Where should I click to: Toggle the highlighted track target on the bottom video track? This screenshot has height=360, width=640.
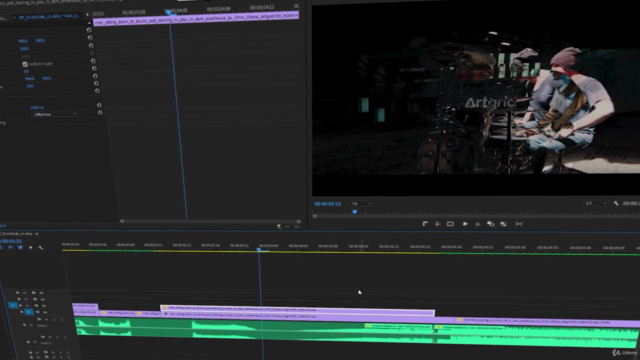coord(29,312)
